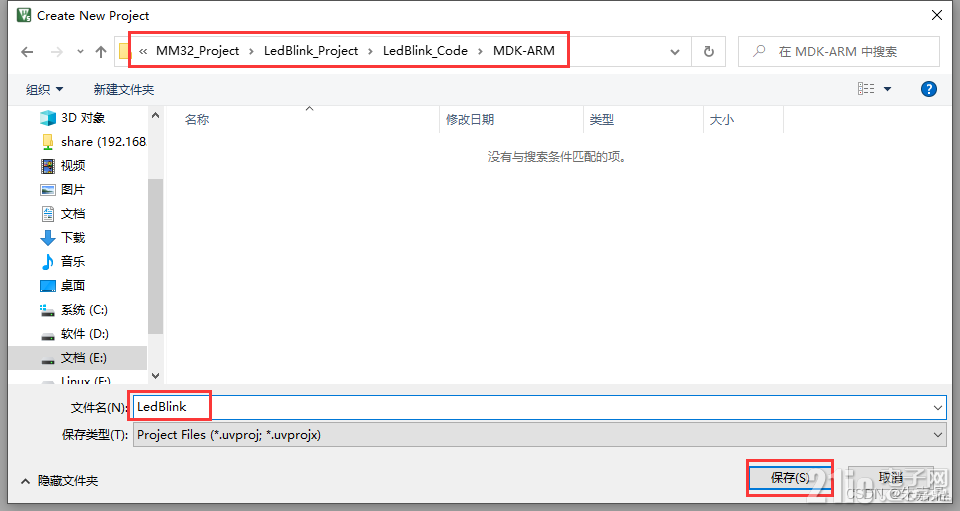Go up one folder level
This screenshot has width=960, height=511.
click(101, 52)
